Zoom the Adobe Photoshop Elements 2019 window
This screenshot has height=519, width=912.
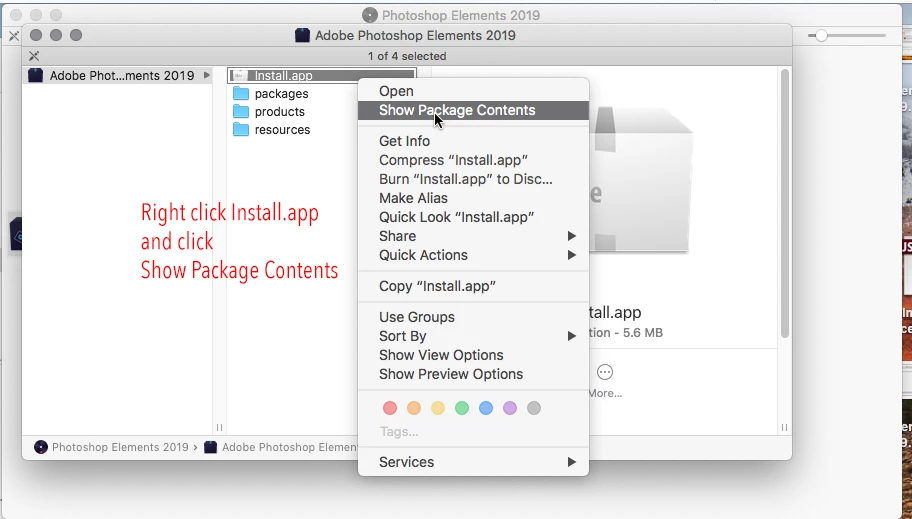click(76, 35)
